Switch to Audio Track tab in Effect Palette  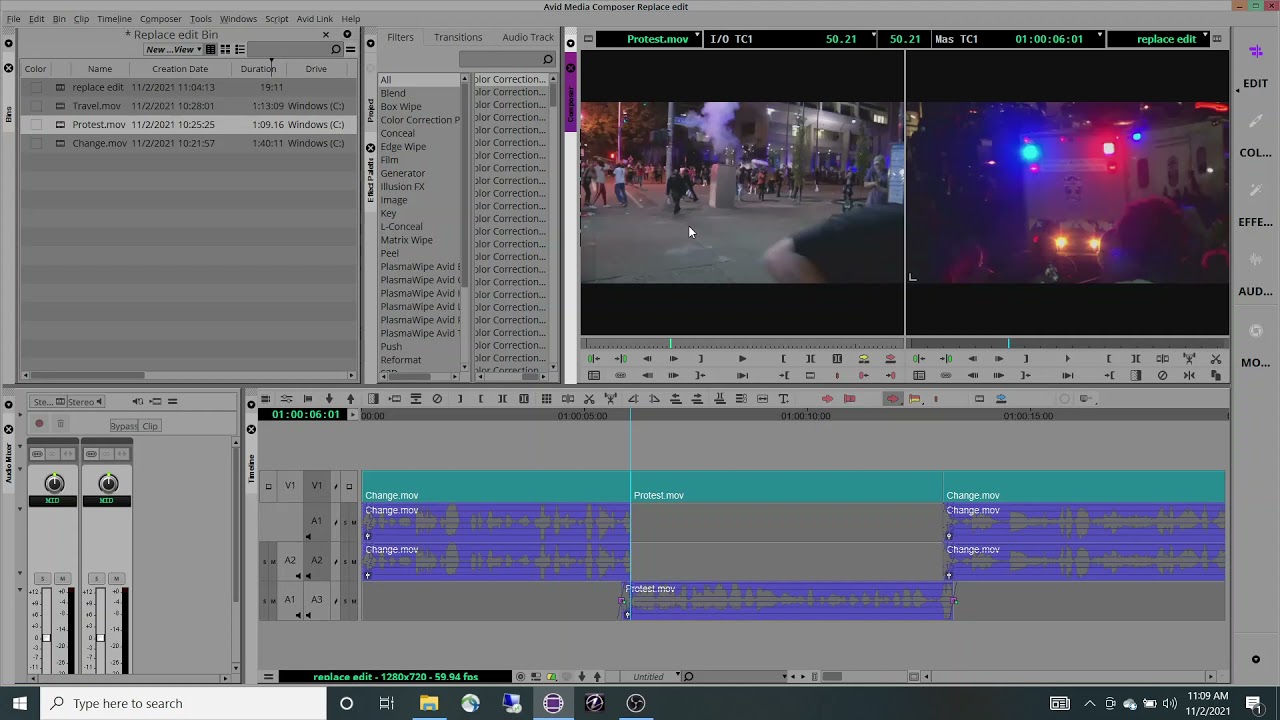click(528, 38)
